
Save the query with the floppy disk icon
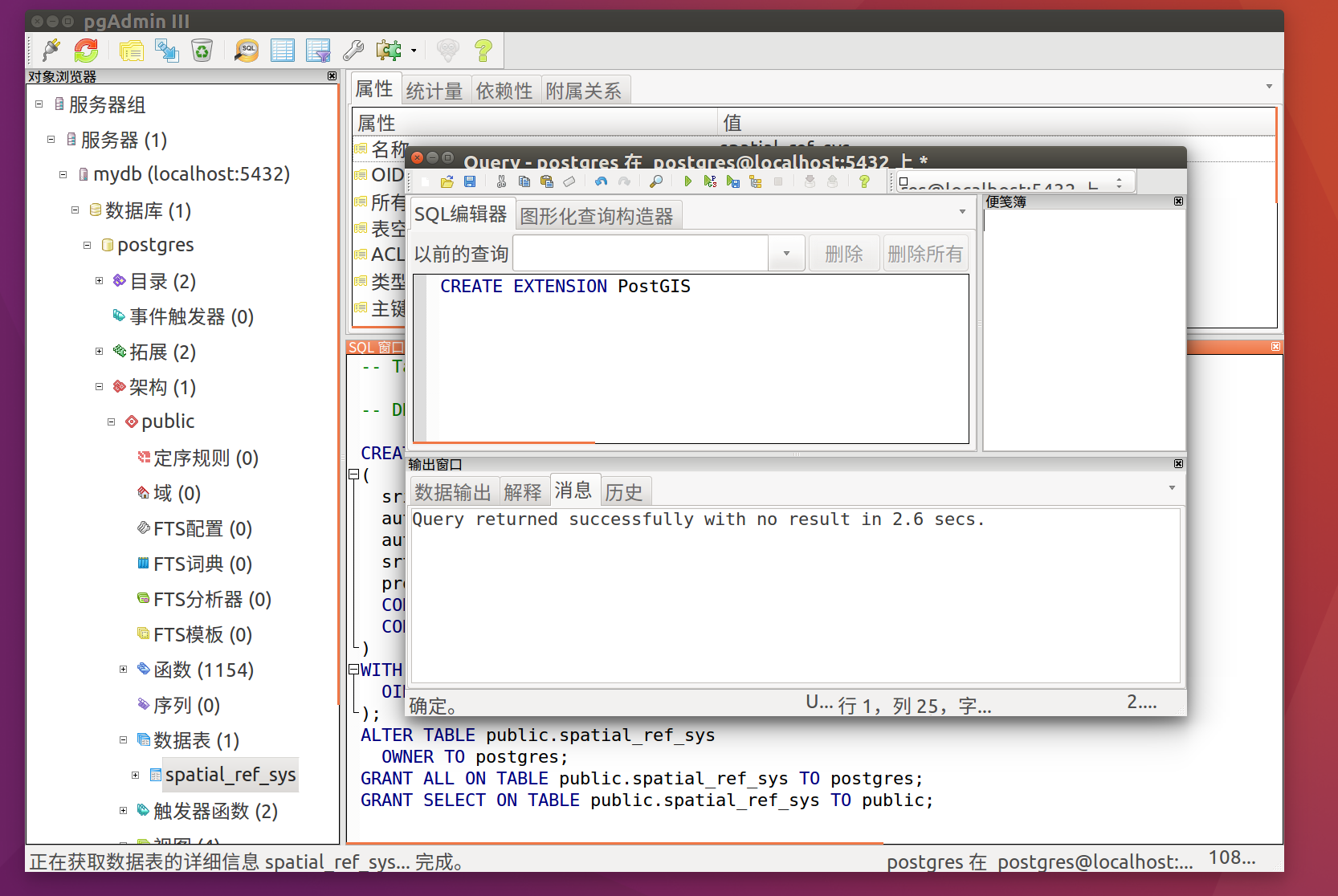coord(470,181)
